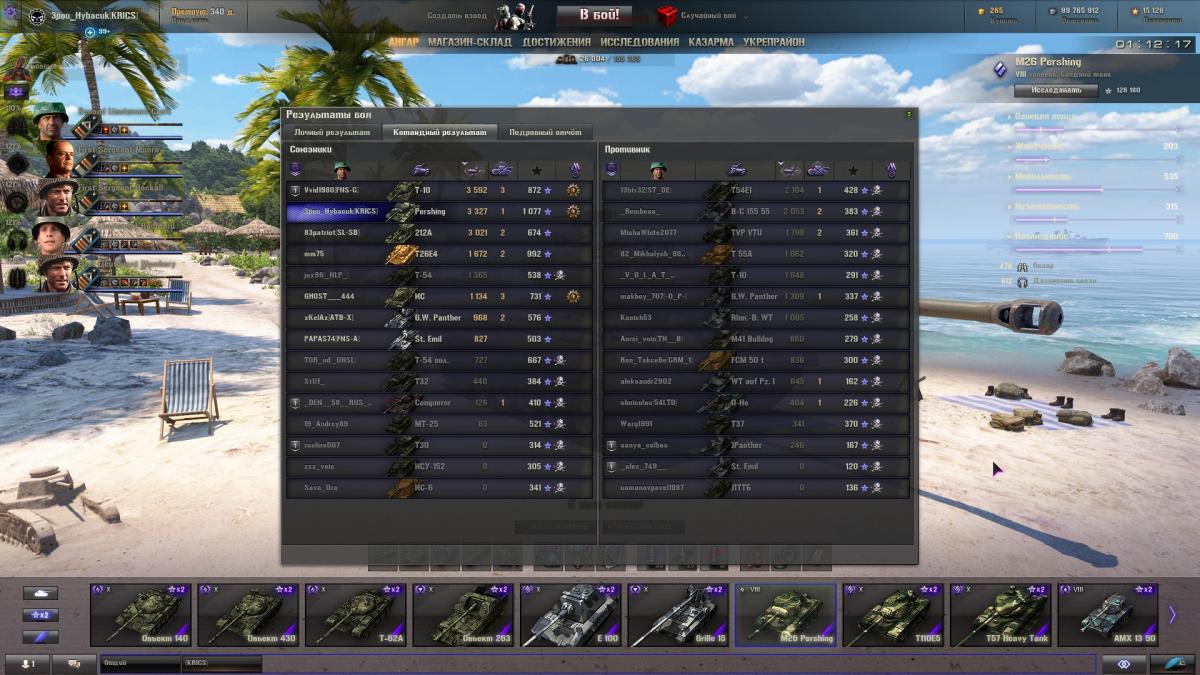Expand the Незаметность stats section
Screen dimensions: 1200x675
point(1009,206)
